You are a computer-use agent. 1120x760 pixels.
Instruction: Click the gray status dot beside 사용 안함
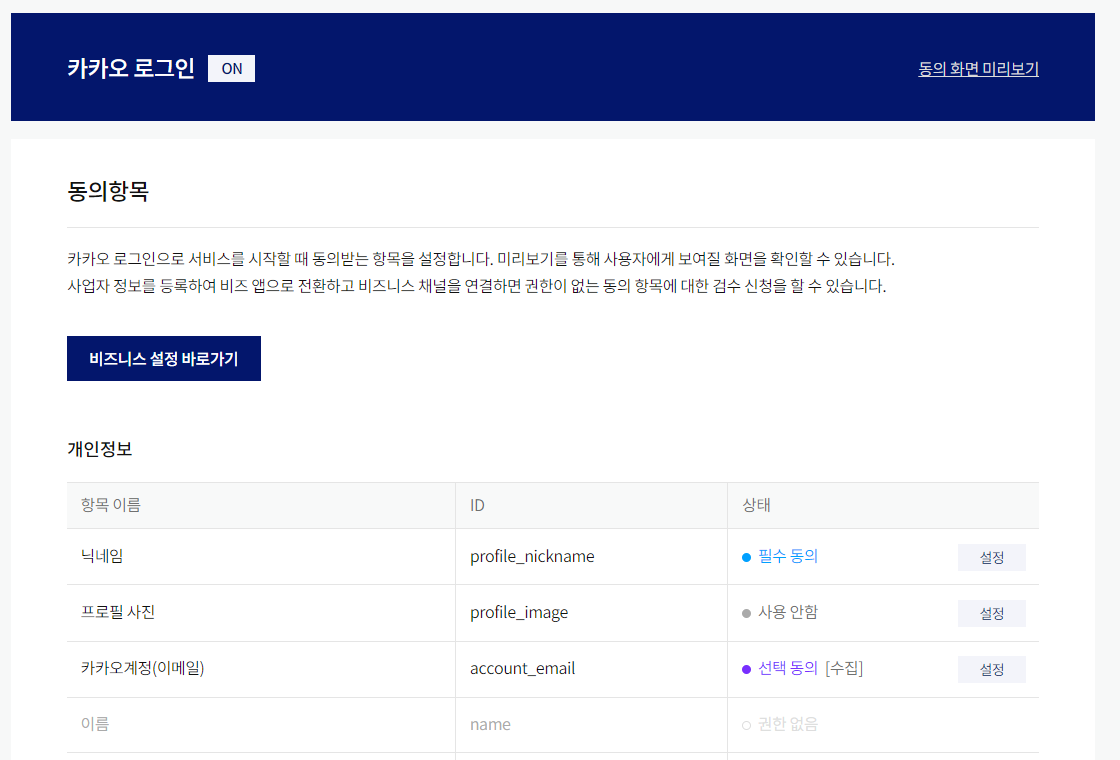[x=746, y=614]
